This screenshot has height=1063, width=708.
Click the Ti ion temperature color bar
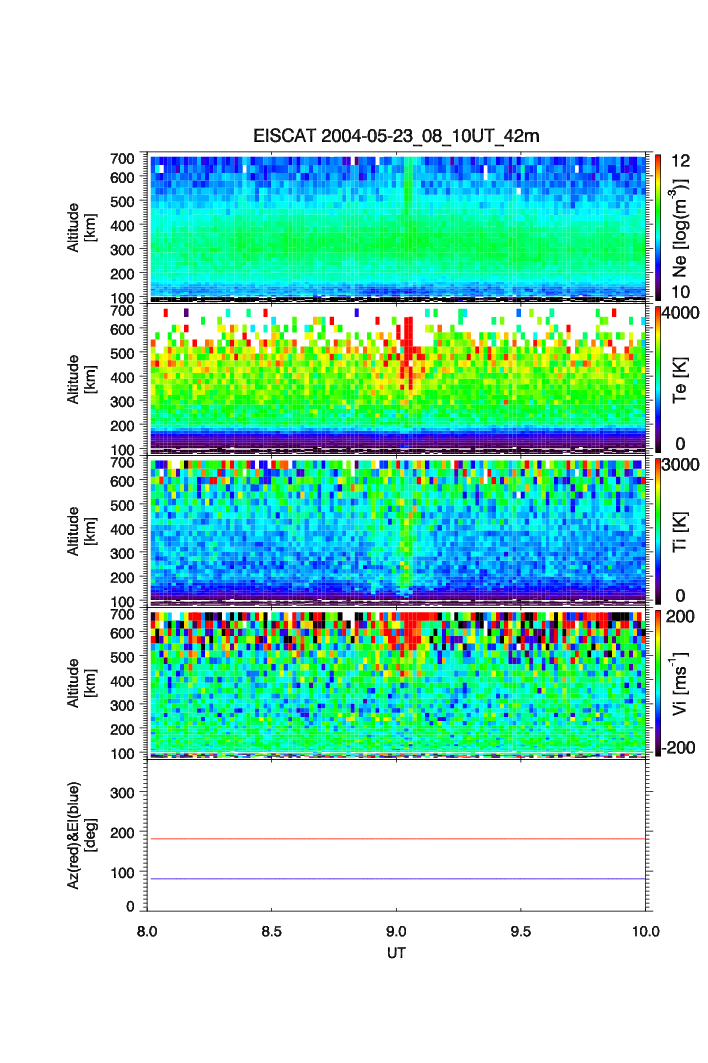(x=658, y=531)
